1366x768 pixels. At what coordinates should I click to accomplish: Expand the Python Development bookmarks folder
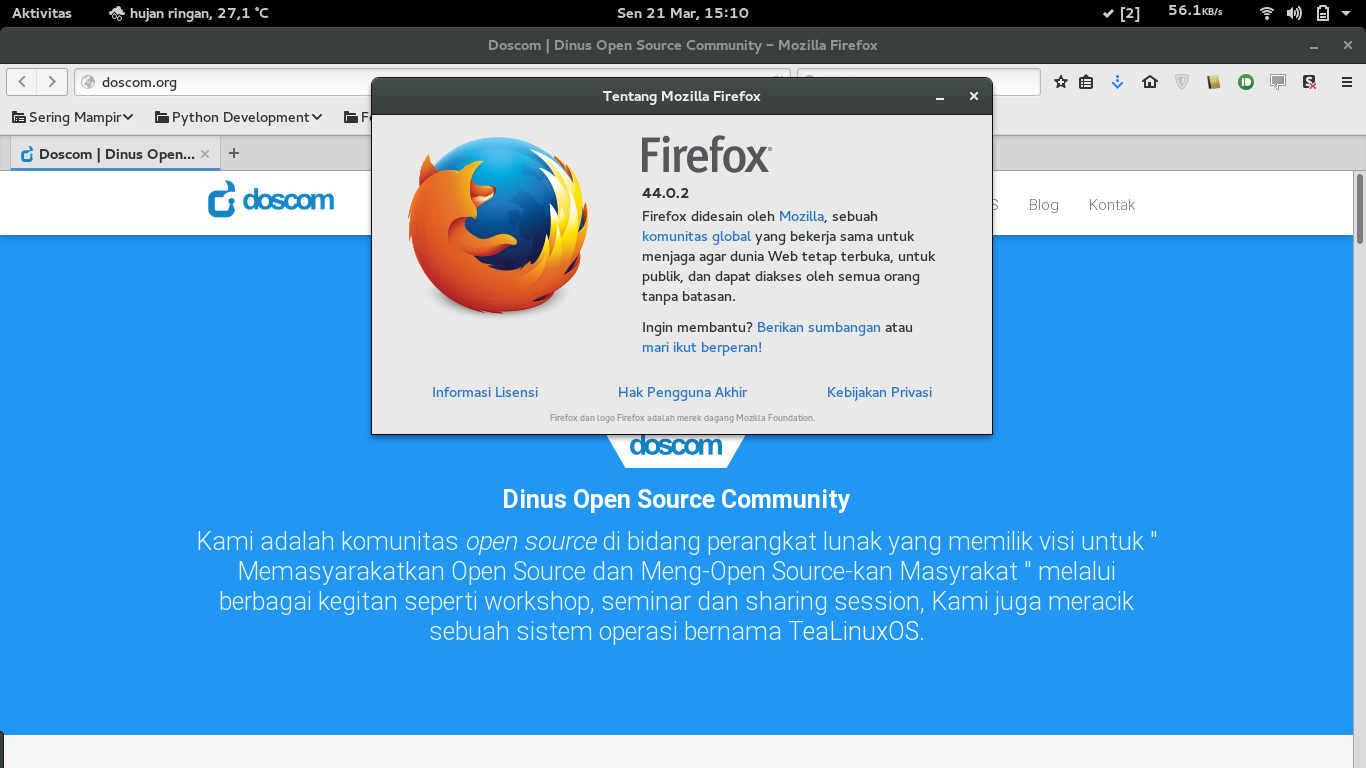point(239,117)
